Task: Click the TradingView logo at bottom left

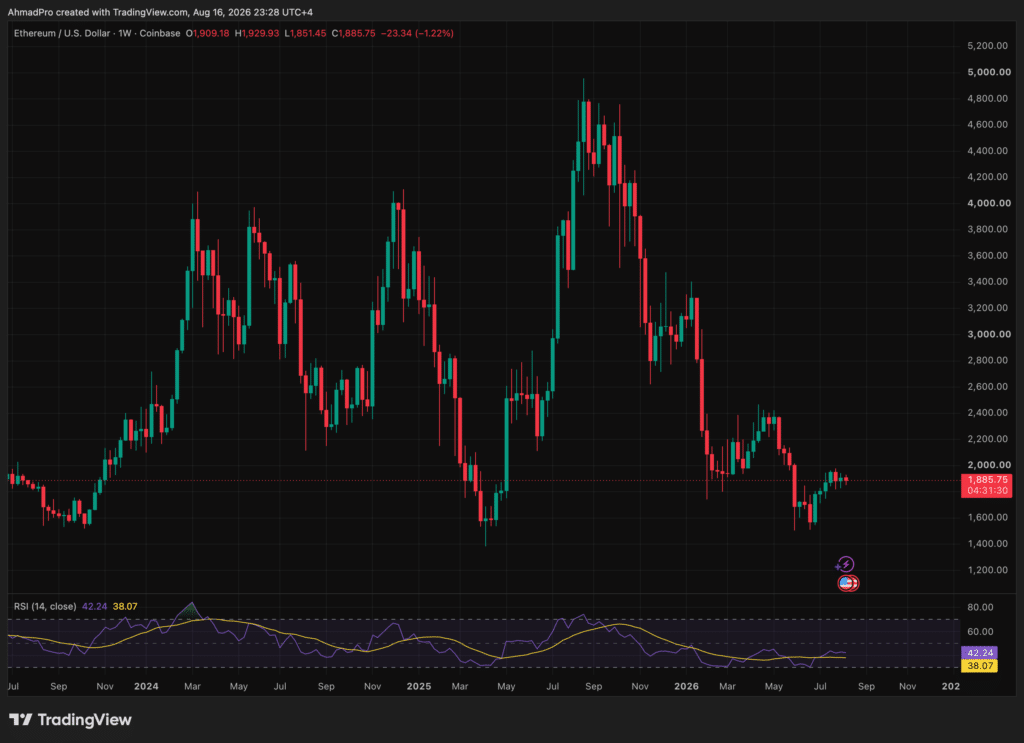Action: (70, 719)
